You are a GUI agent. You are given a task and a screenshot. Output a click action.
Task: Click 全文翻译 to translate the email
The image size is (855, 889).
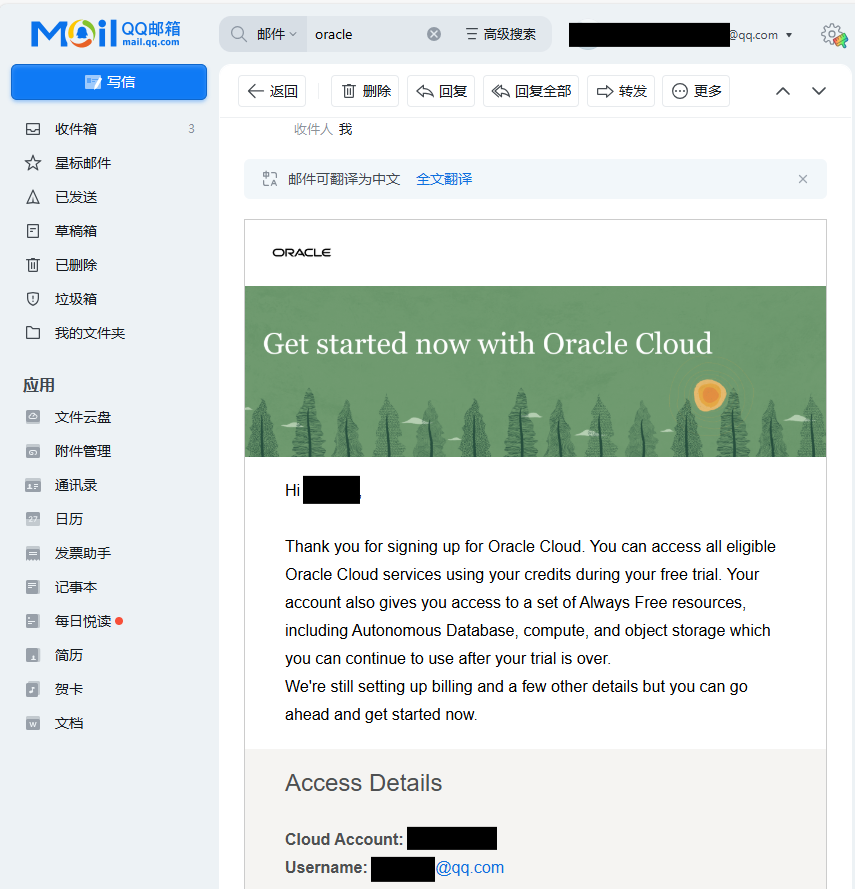[444, 179]
